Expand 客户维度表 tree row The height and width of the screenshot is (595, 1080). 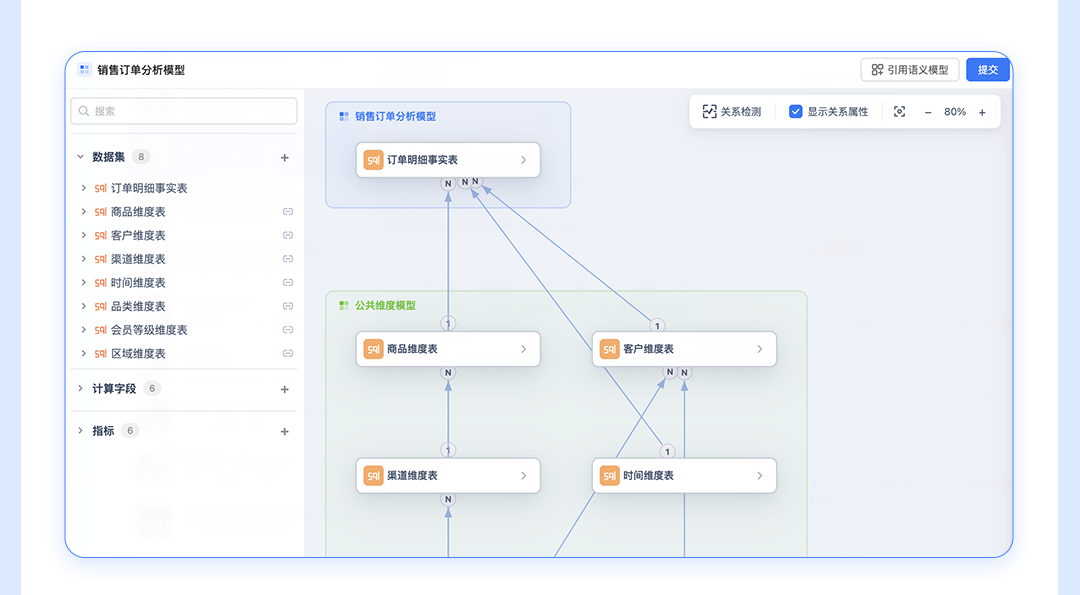tap(83, 236)
